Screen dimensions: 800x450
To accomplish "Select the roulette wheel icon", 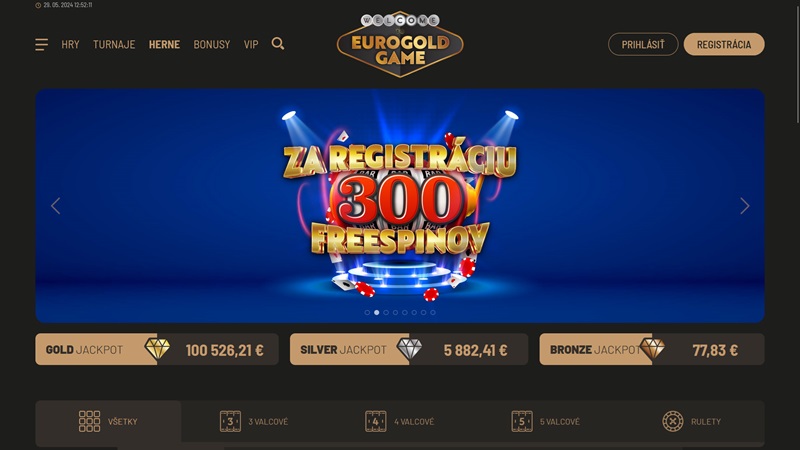I will tap(672, 421).
